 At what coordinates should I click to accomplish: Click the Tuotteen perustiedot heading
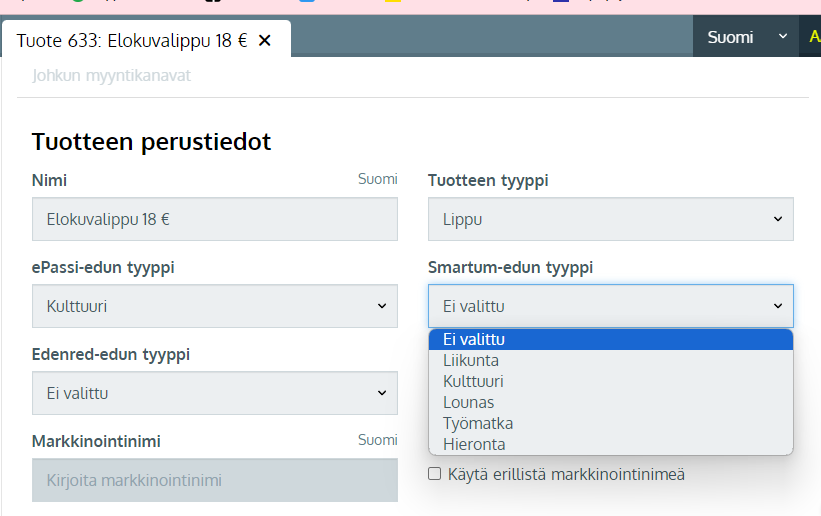coord(151,142)
